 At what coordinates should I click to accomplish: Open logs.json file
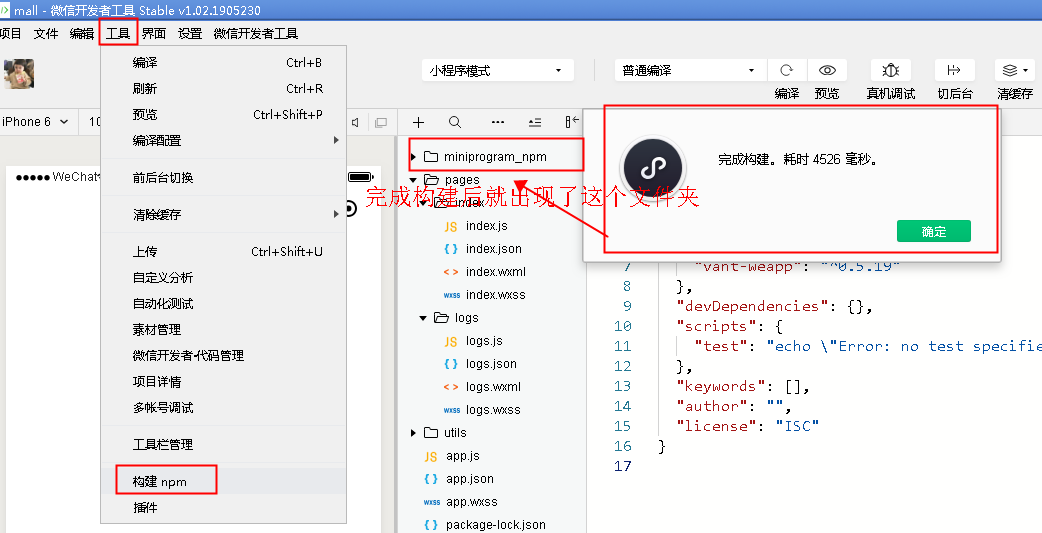tap(490, 364)
